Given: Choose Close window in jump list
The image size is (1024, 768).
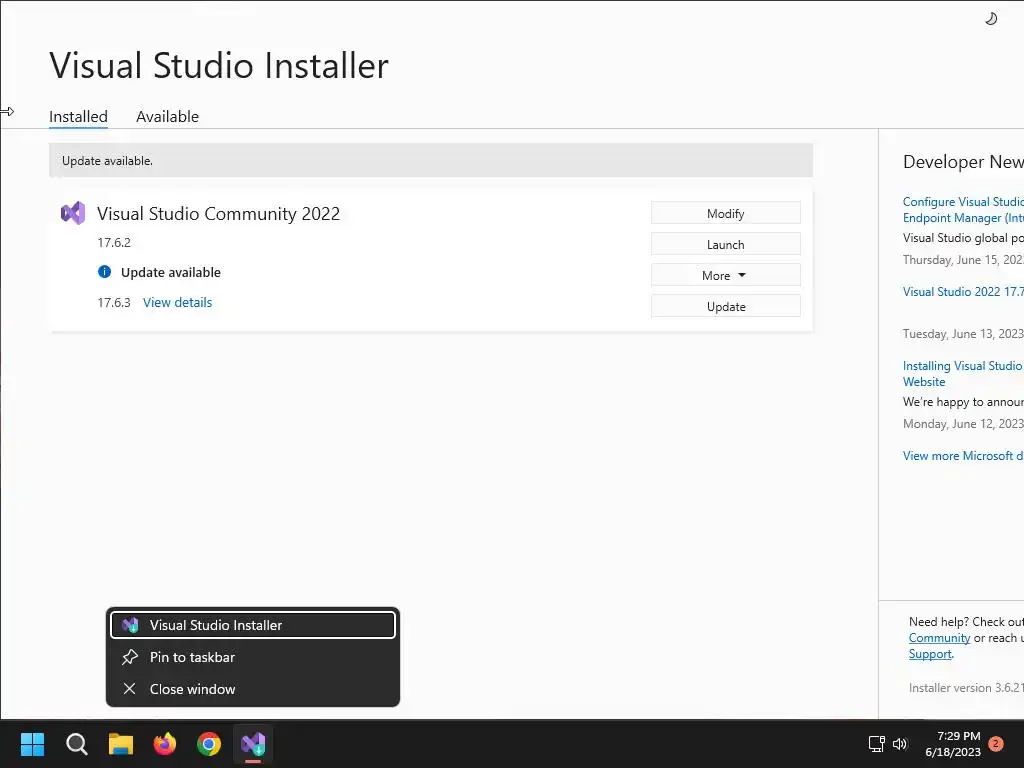Looking at the screenshot, I should coord(253,689).
